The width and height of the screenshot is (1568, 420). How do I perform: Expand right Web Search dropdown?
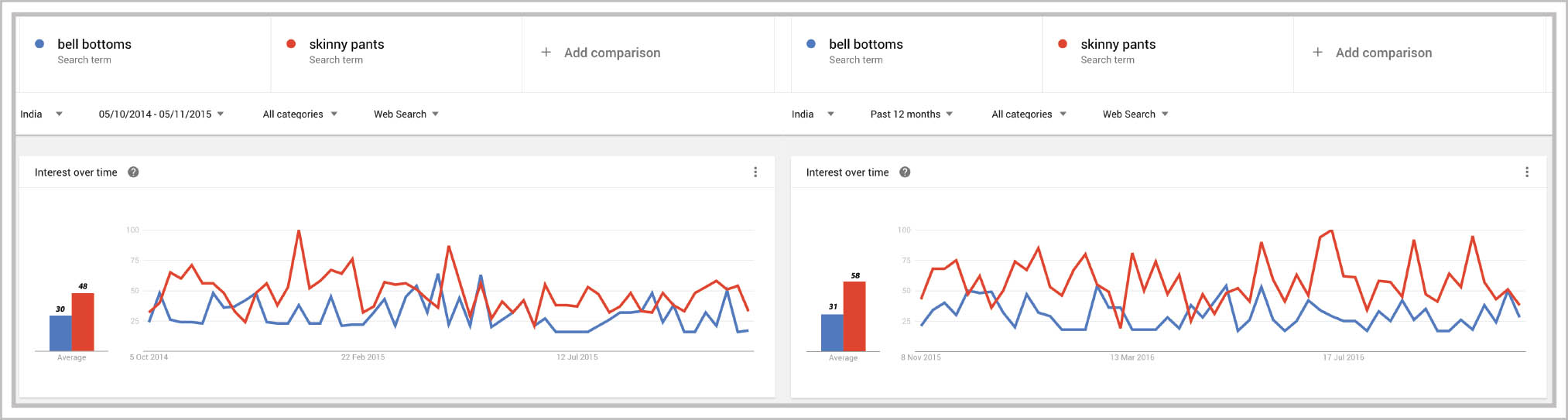click(1135, 114)
